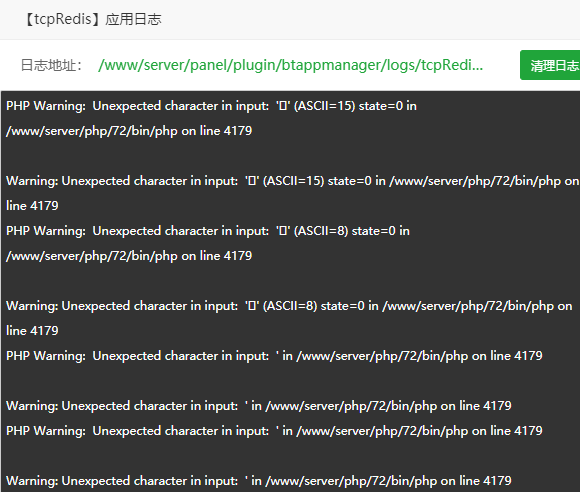580x492 pixels.
Task: Click the first PHP Warning ASCII=15 line
Action: pos(211,106)
